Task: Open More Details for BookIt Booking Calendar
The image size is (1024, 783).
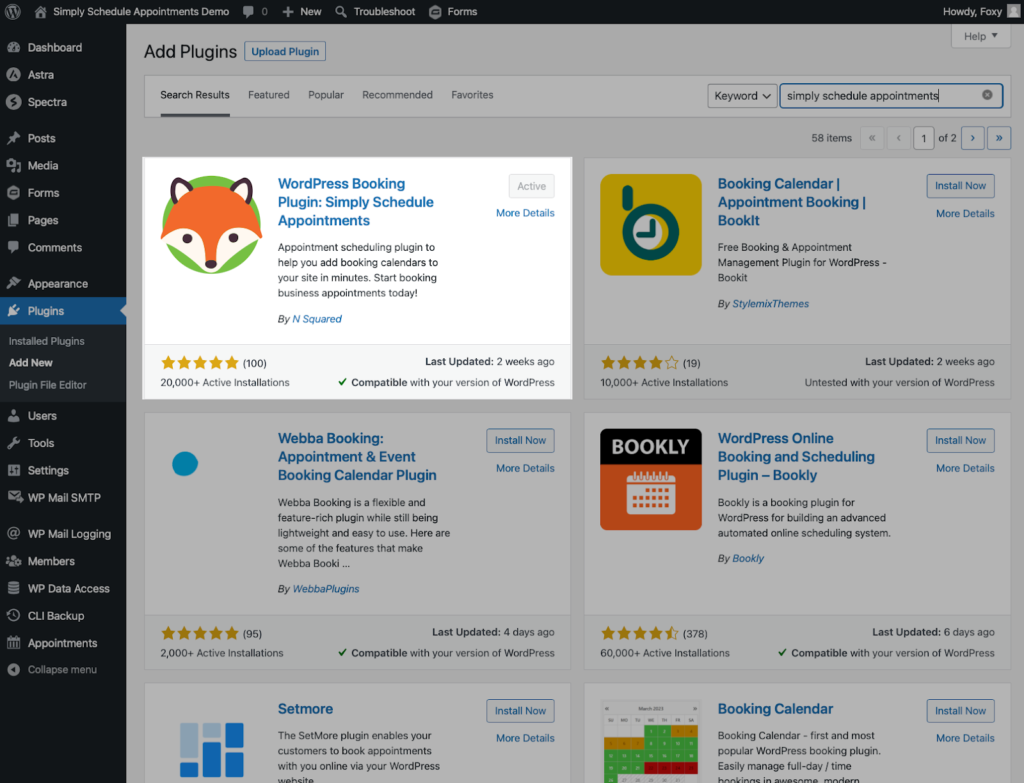Action: tap(965, 214)
